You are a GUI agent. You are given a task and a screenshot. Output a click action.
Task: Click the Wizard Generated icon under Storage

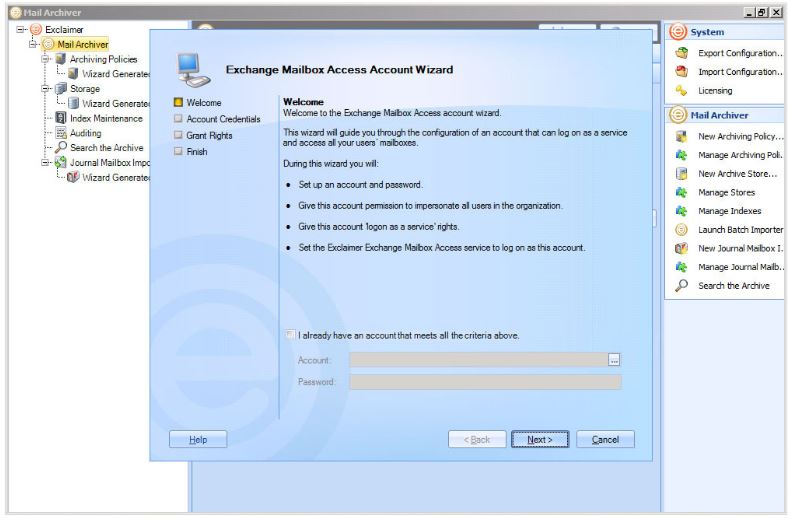pyautogui.click(x=74, y=103)
